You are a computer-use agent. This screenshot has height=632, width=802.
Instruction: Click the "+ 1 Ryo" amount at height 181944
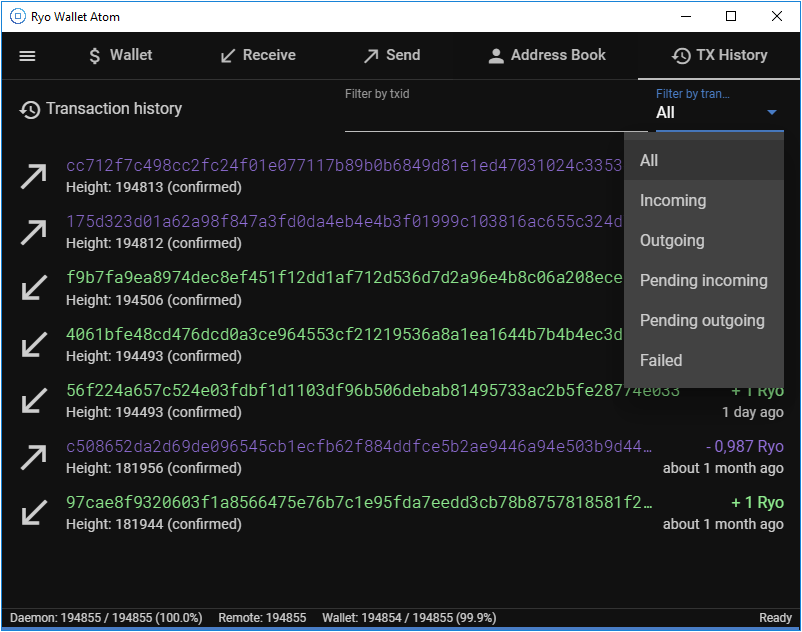click(758, 503)
